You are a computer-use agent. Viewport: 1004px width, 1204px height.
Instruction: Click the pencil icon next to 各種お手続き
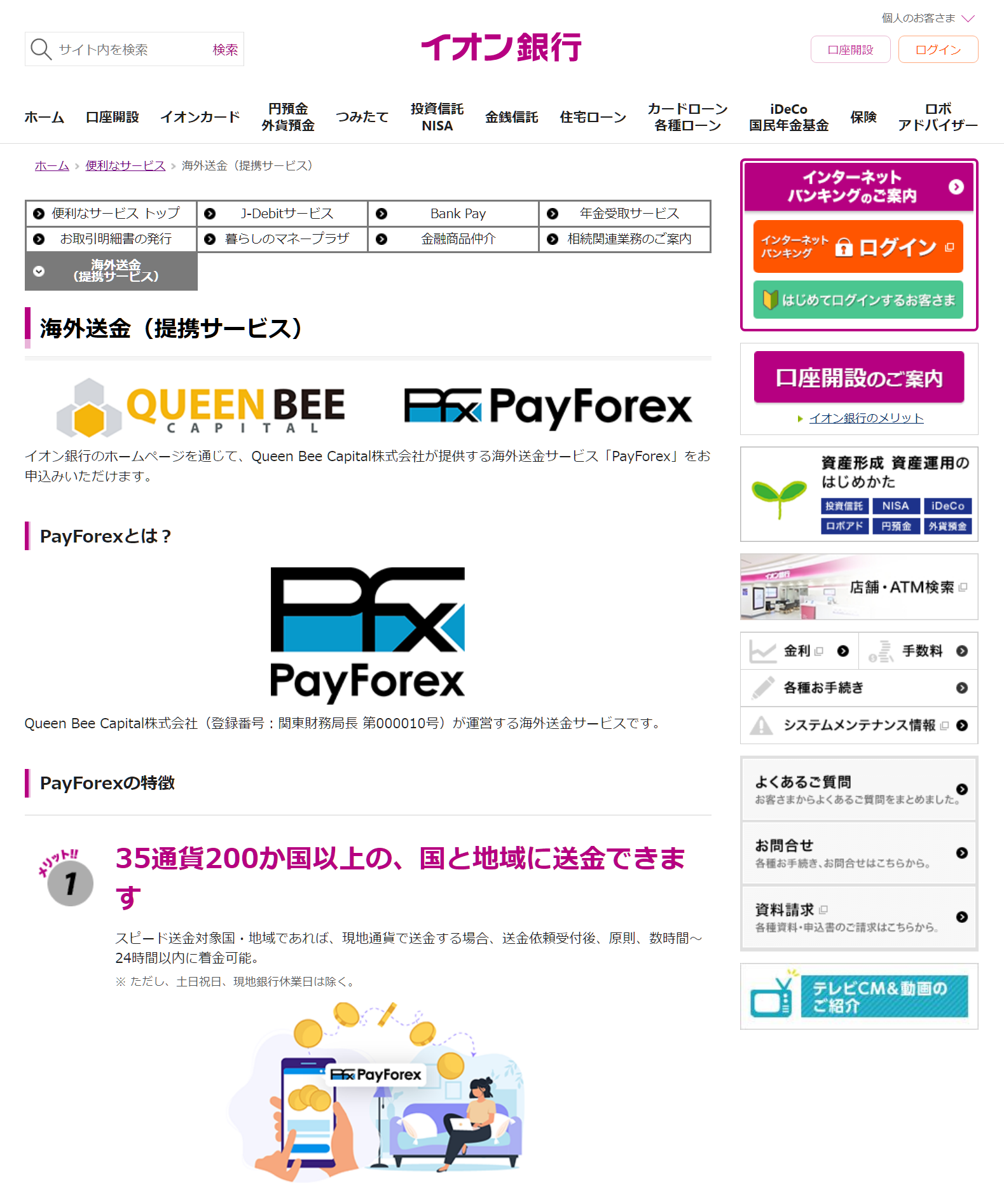tap(762, 688)
